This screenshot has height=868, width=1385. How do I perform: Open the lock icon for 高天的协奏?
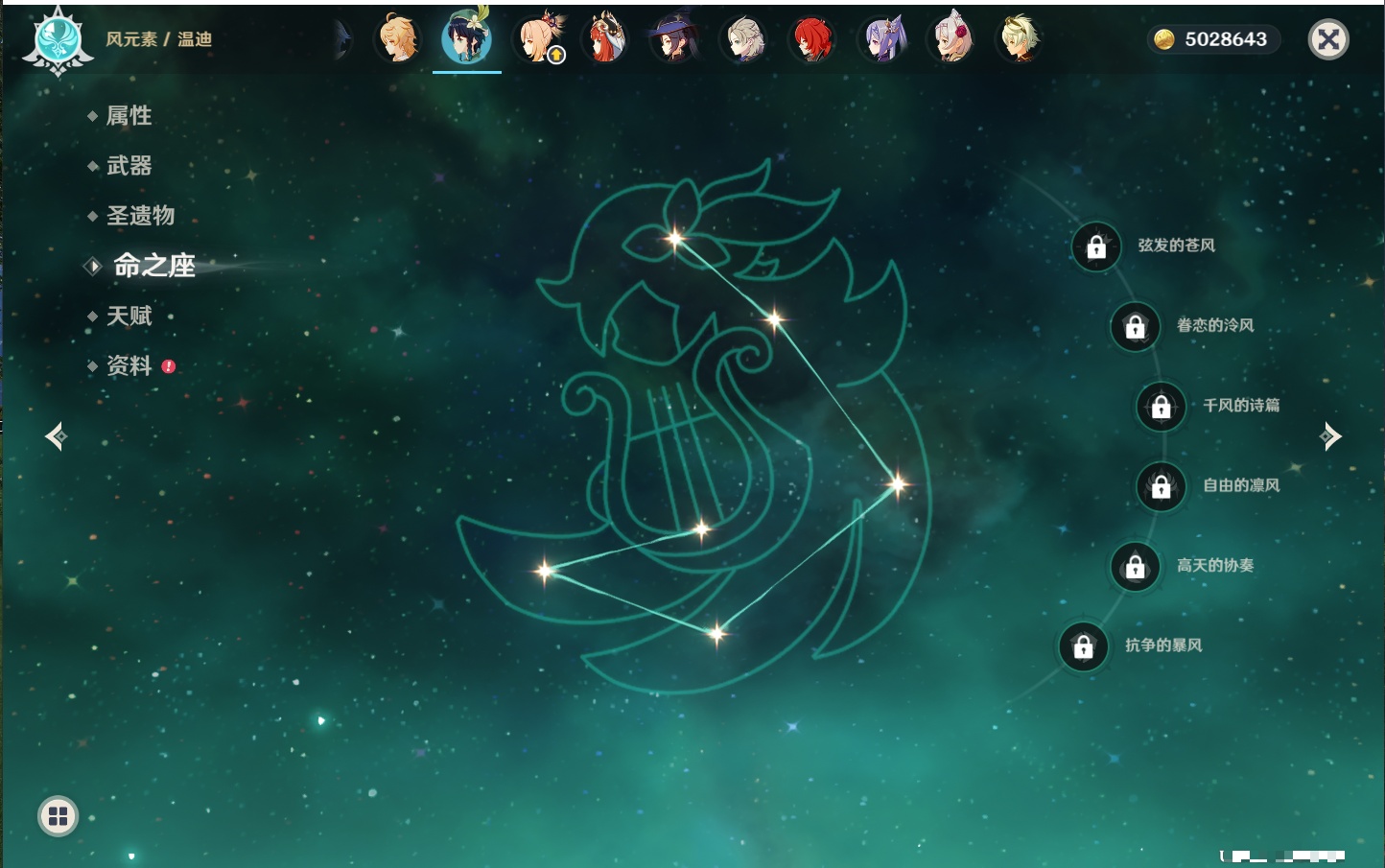pyautogui.click(x=1136, y=566)
